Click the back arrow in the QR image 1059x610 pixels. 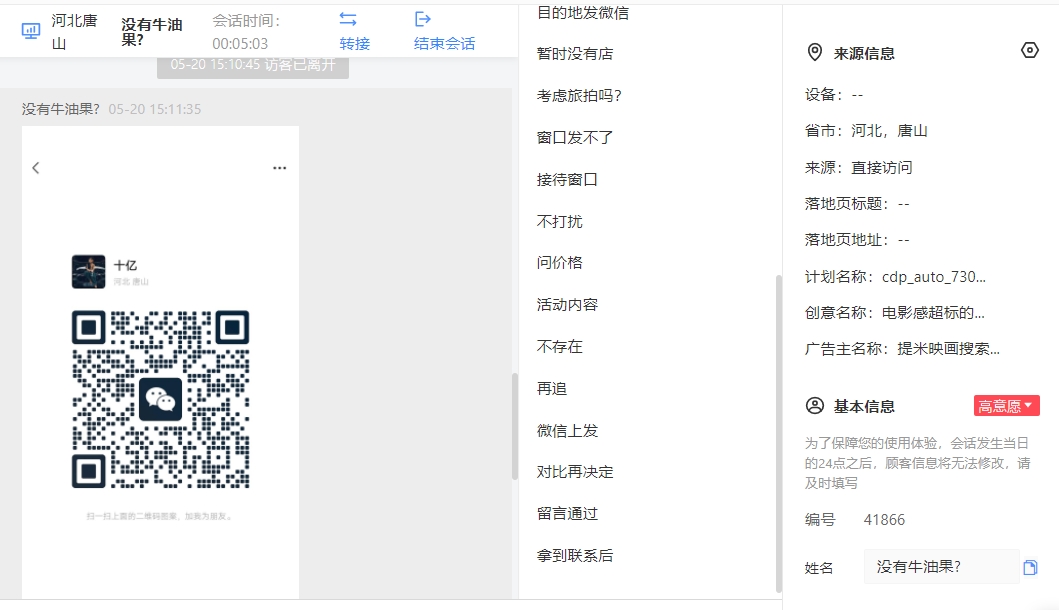(36, 168)
